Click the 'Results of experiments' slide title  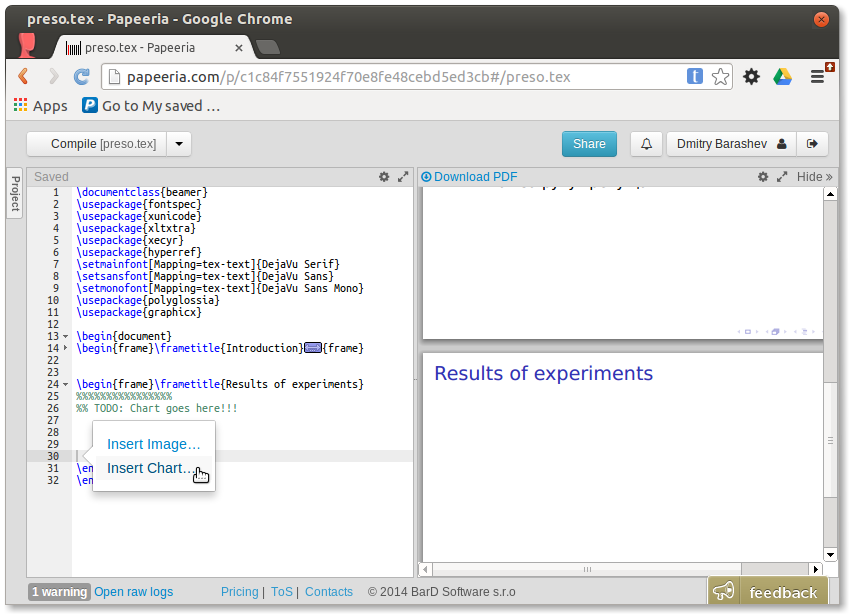tap(544, 374)
